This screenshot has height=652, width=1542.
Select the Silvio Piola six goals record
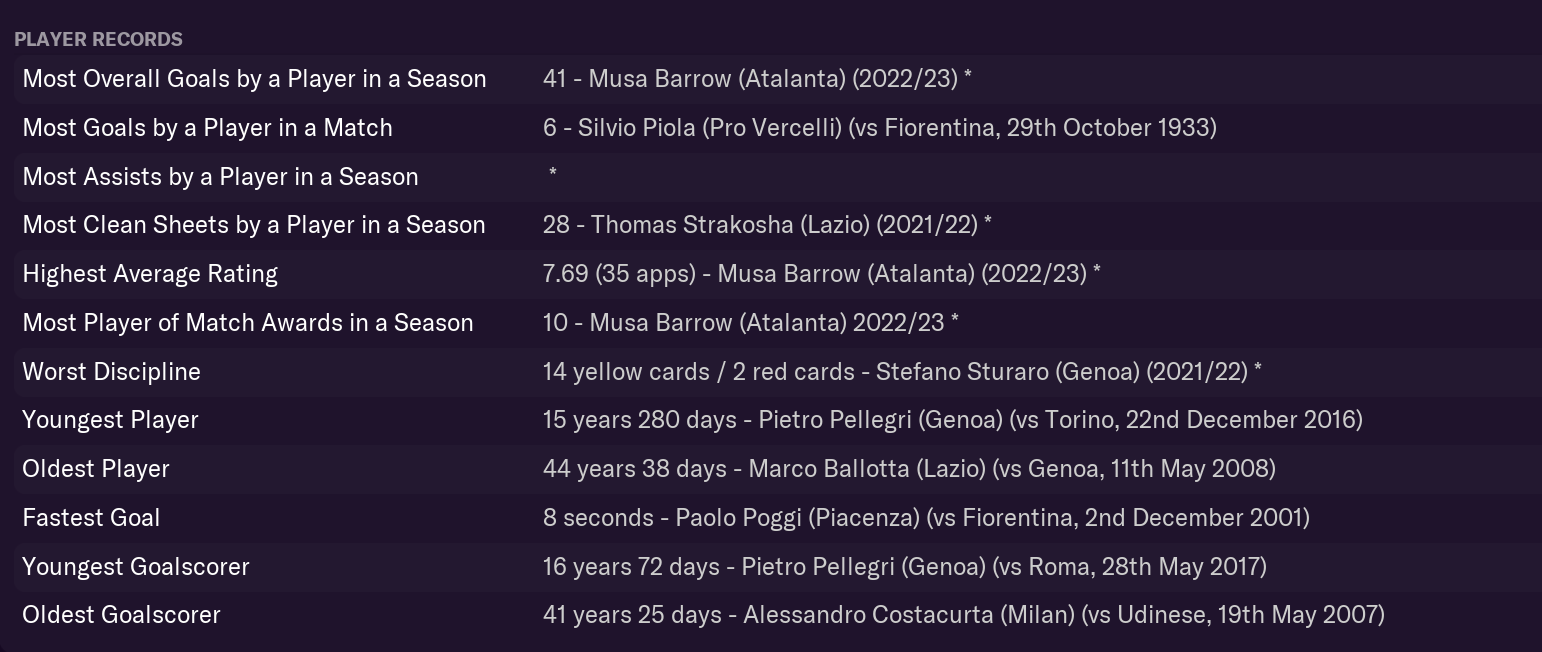879,128
